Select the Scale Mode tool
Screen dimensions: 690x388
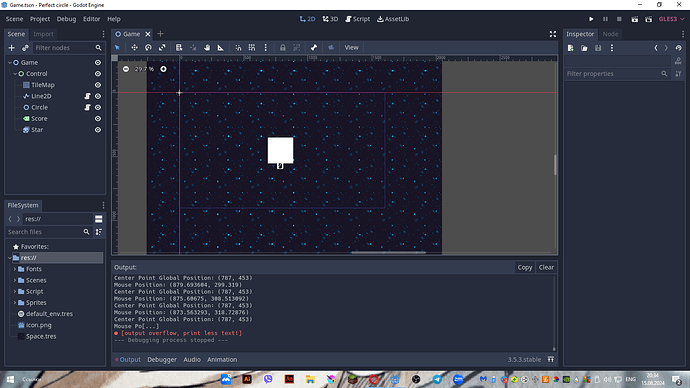162,48
